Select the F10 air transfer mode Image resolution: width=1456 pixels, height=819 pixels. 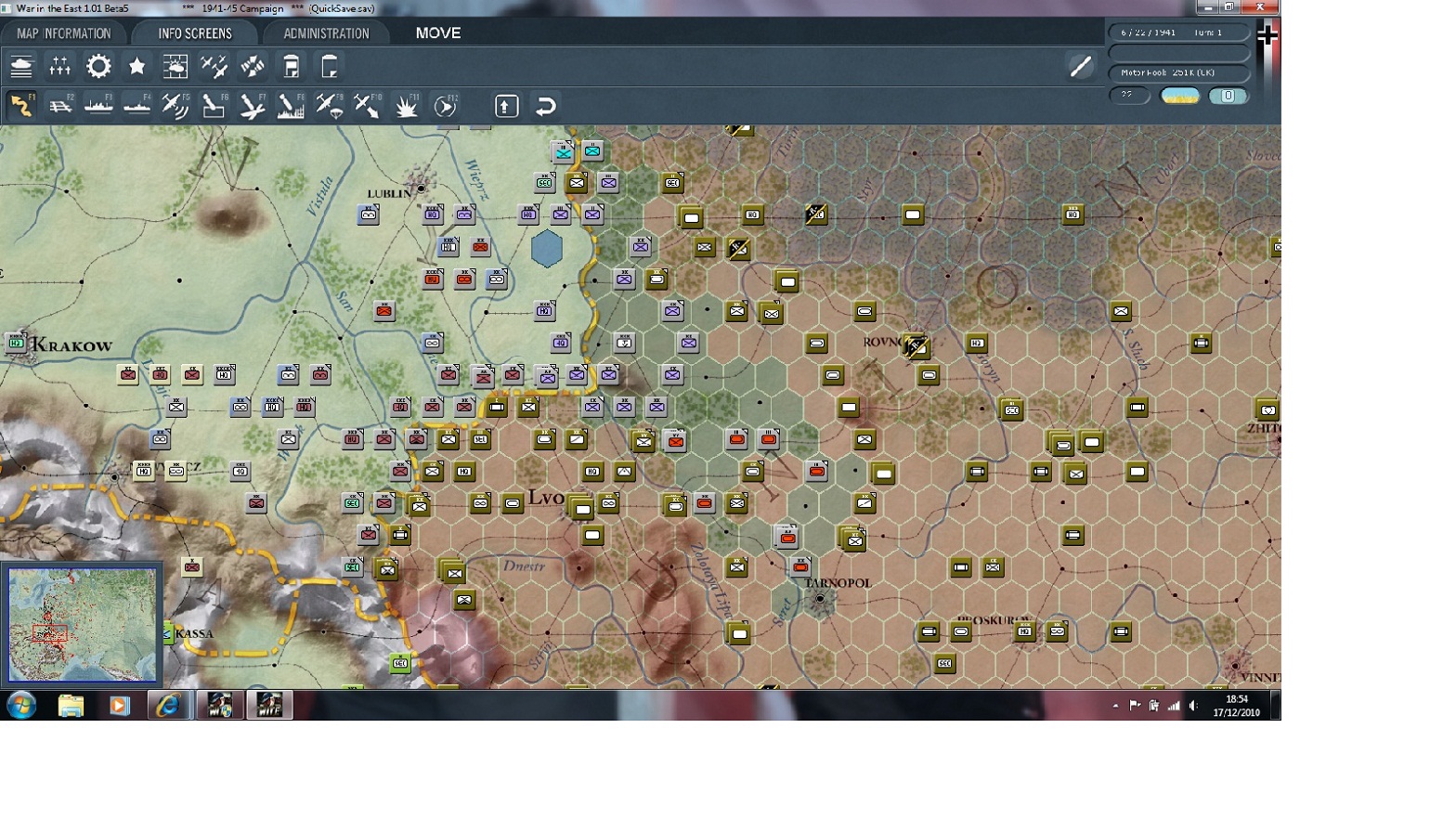(368, 106)
